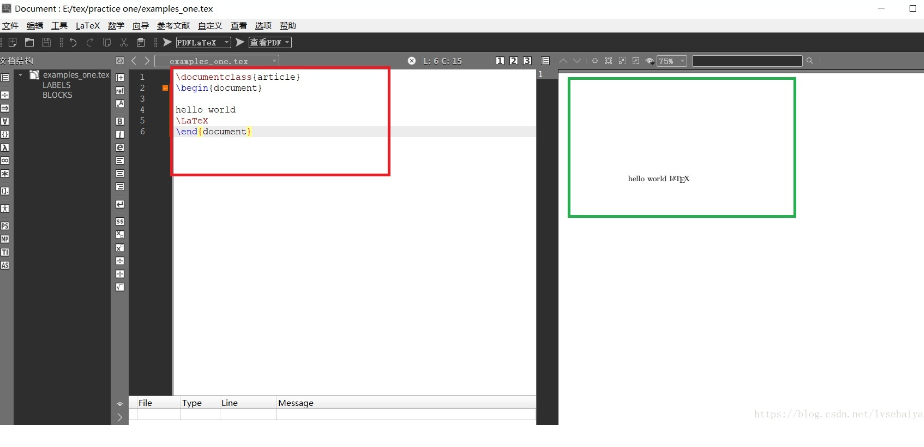Viewport: 924px width, 447px height.
Task: Toggle the PDF viewer list panel icon
Action: (x=546, y=61)
